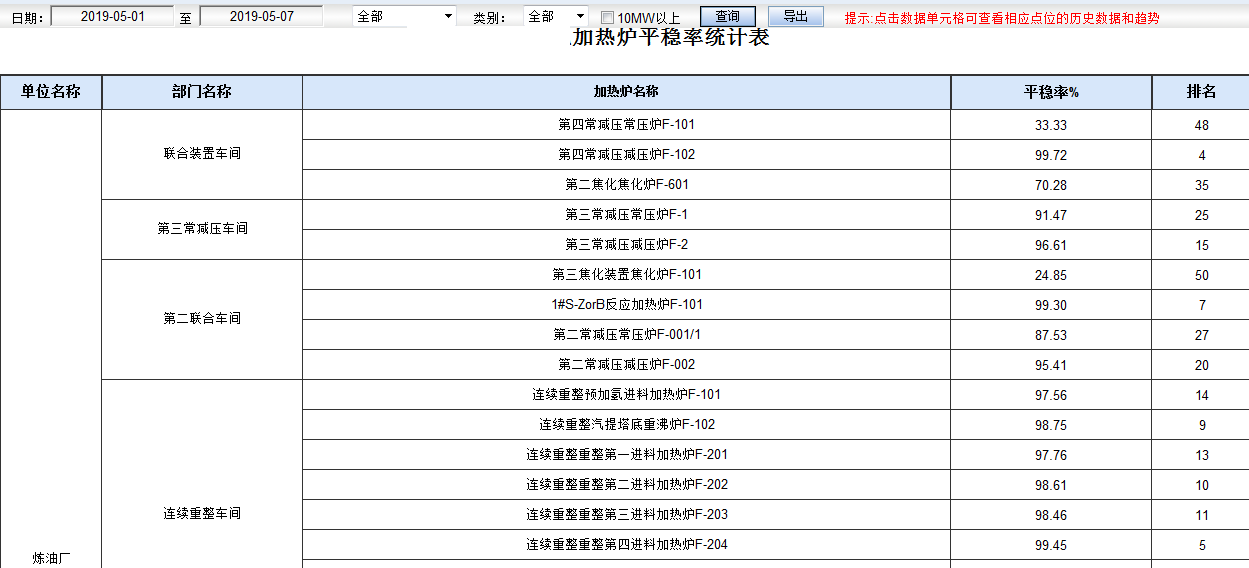This screenshot has width=1249, height=568.
Task: Click the 99.72 value for 减压炉F-102
Action: click(x=1050, y=155)
